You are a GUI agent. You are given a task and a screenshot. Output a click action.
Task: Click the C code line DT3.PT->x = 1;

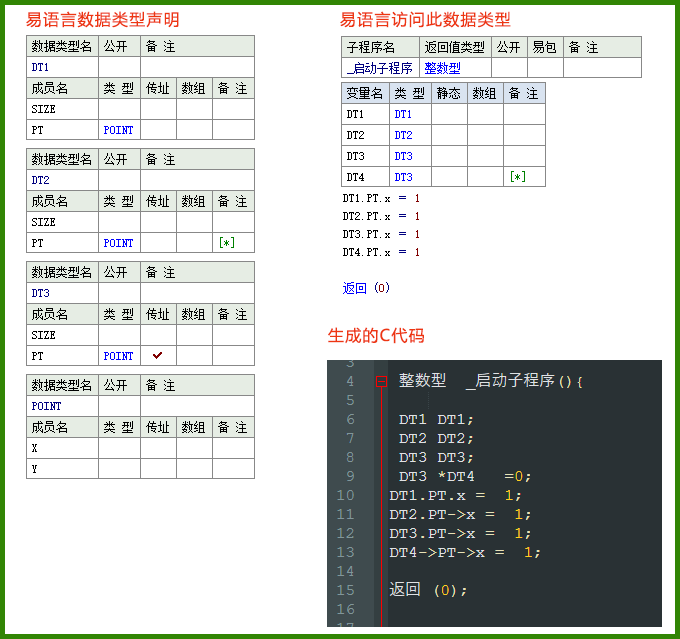pyautogui.click(x=460, y=534)
